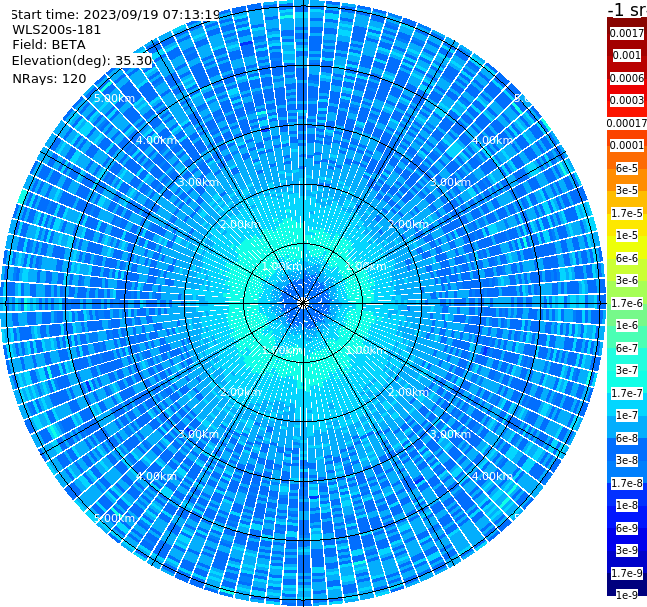The height and width of the screenshot is (607, 647).
Task: Select the 3e-8 colorbar label
Action: [x=627, y=460]
